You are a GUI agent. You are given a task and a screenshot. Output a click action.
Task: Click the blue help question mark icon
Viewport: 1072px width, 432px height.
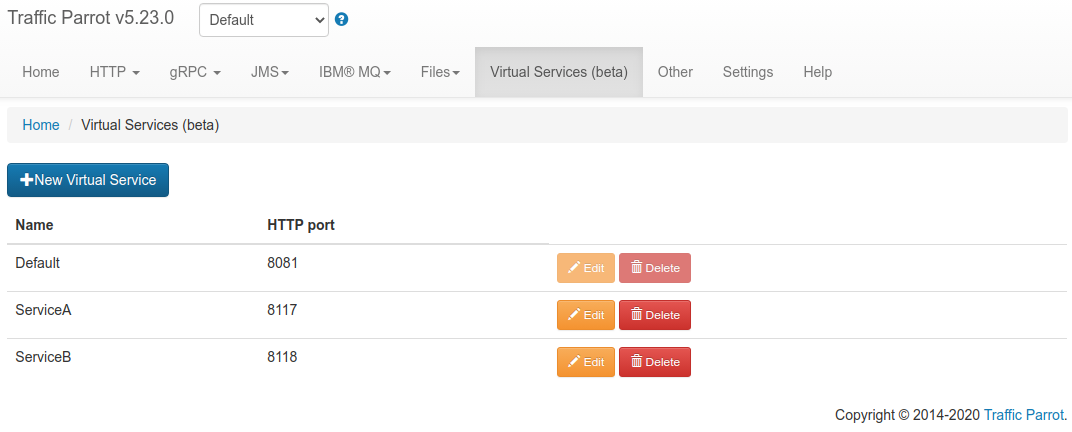pyautogui.click(x=342, y=20)
